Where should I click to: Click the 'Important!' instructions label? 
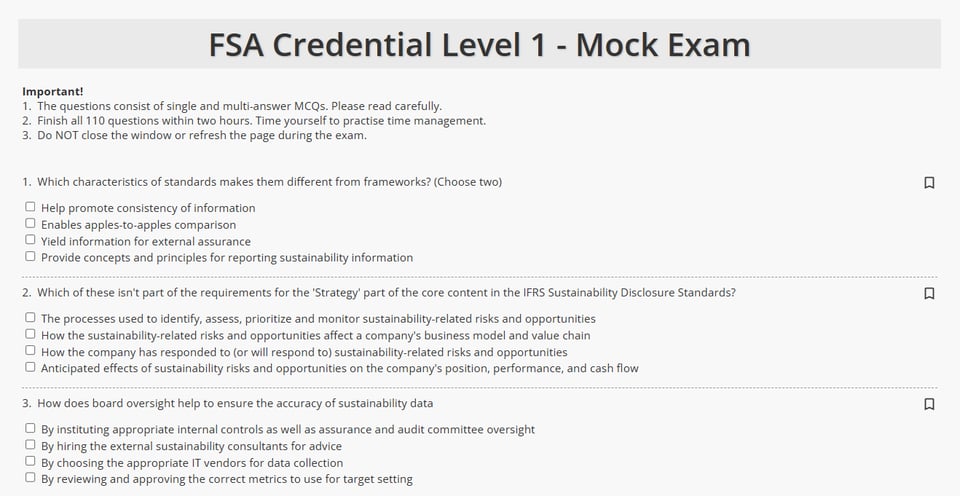[52, 91]
